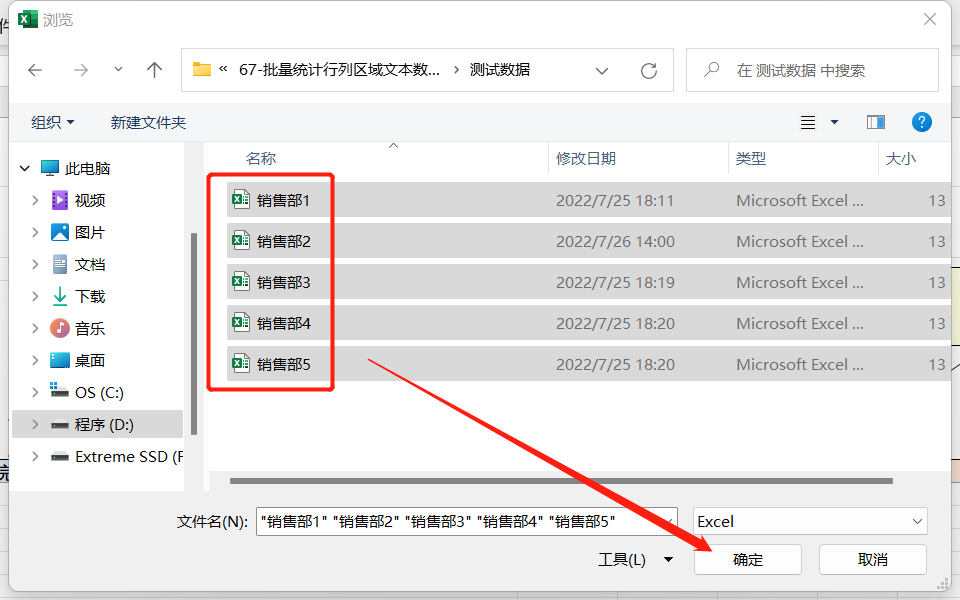Change the view layout icon

point(808,122)
